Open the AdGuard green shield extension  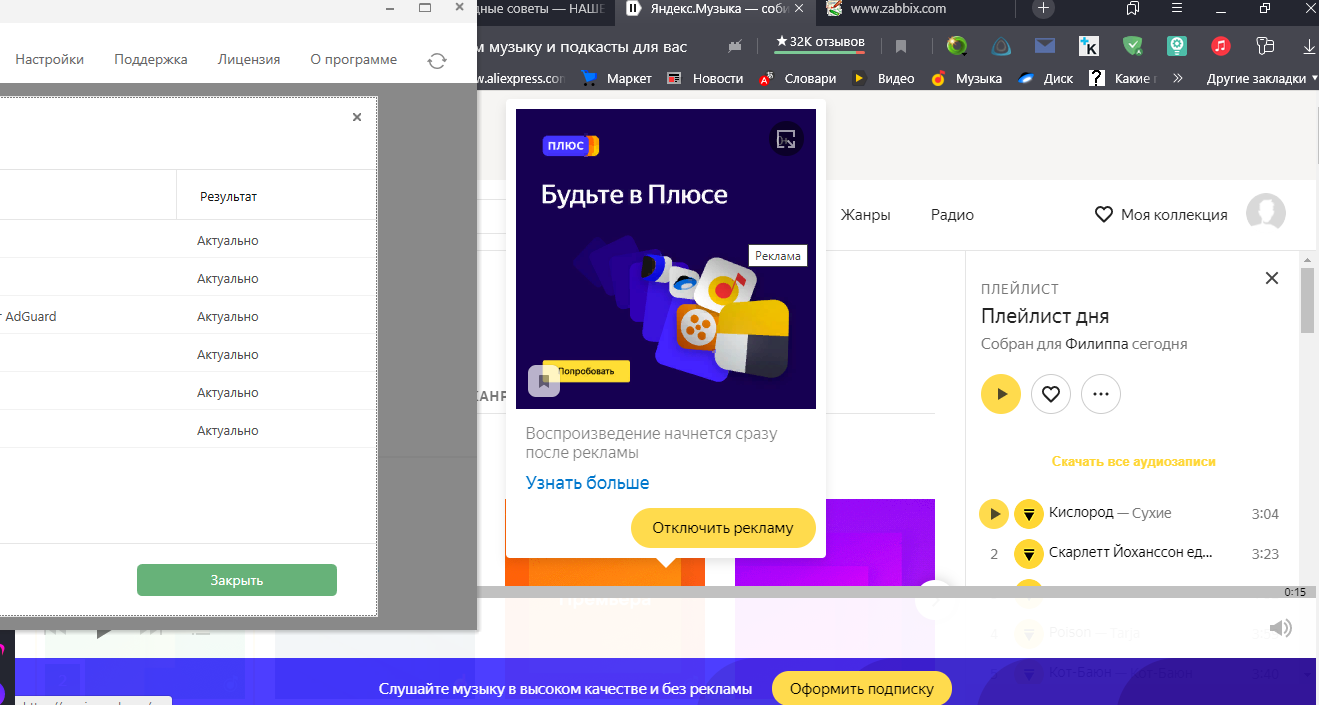(1133, 46)
